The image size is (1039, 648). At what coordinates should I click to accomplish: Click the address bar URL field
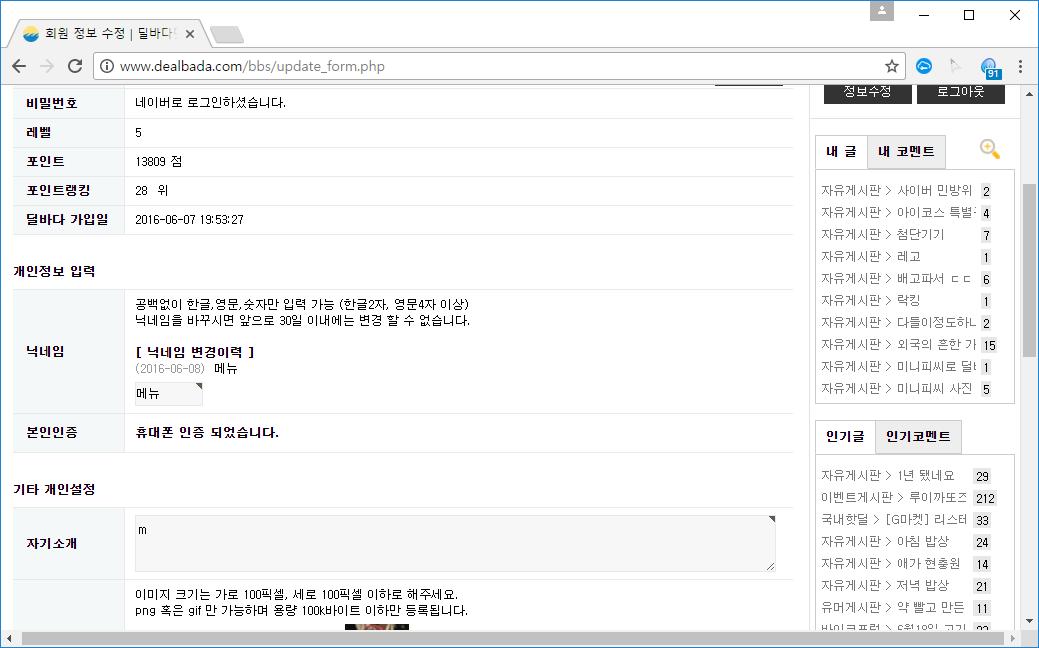click(490, 66)
